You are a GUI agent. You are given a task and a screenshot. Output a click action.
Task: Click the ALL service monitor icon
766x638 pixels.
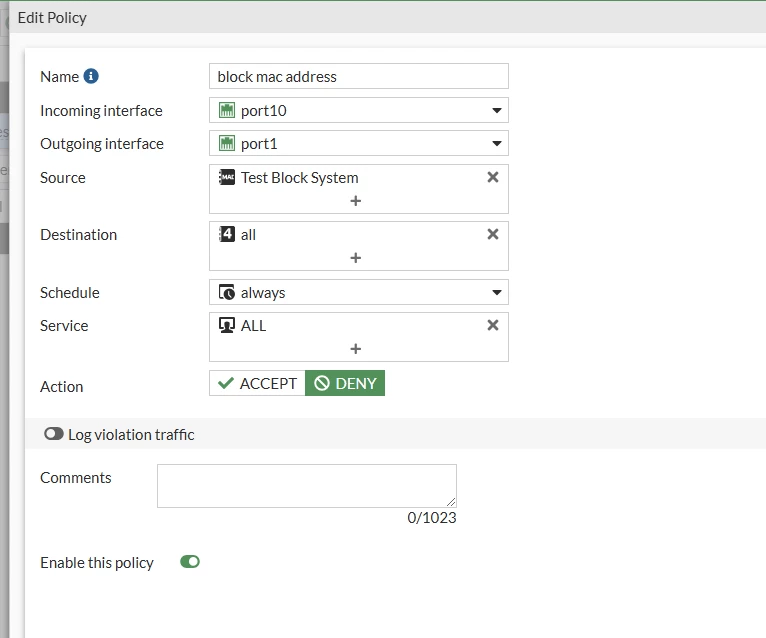[x=227, y=325]
